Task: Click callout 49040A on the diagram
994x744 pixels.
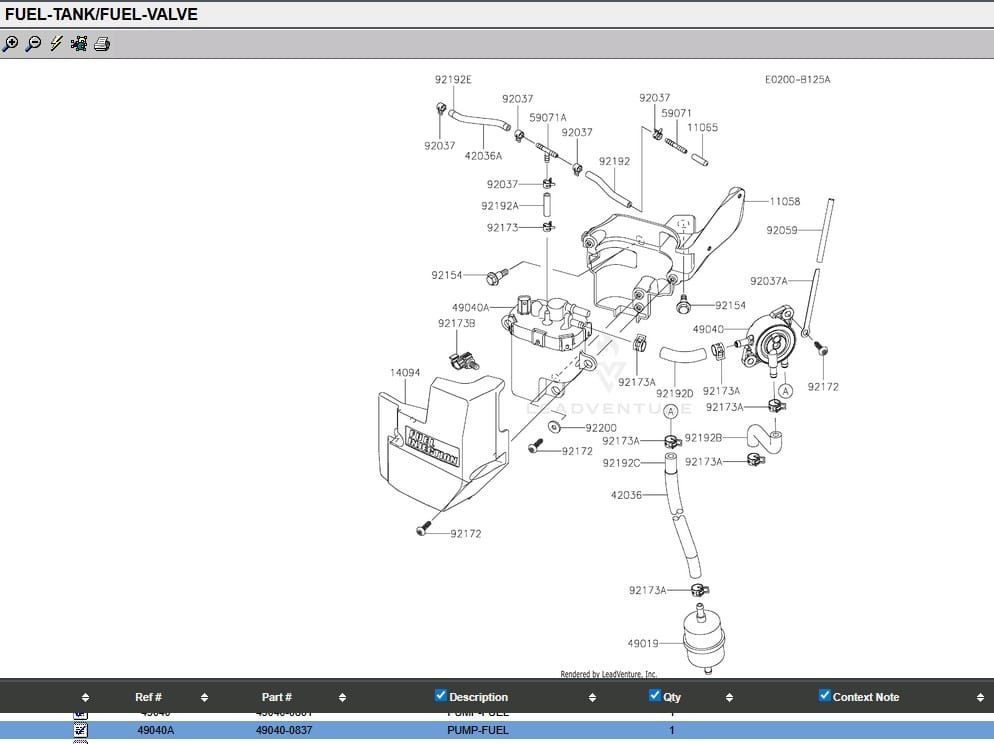Action: point(470,308)
